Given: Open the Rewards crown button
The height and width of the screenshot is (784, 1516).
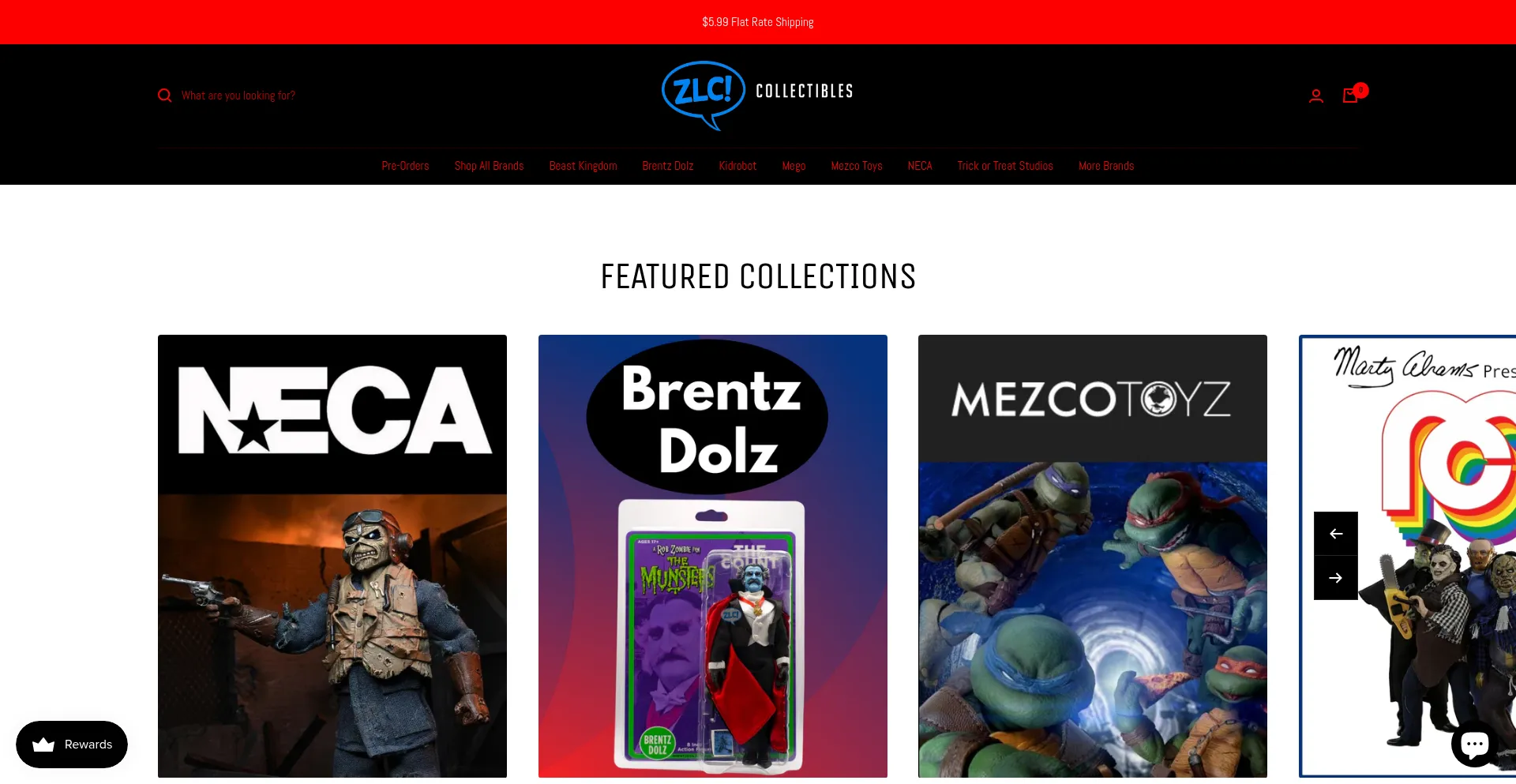Looking at the screenshot, I should pyautogui.click(x=72, y=745).
